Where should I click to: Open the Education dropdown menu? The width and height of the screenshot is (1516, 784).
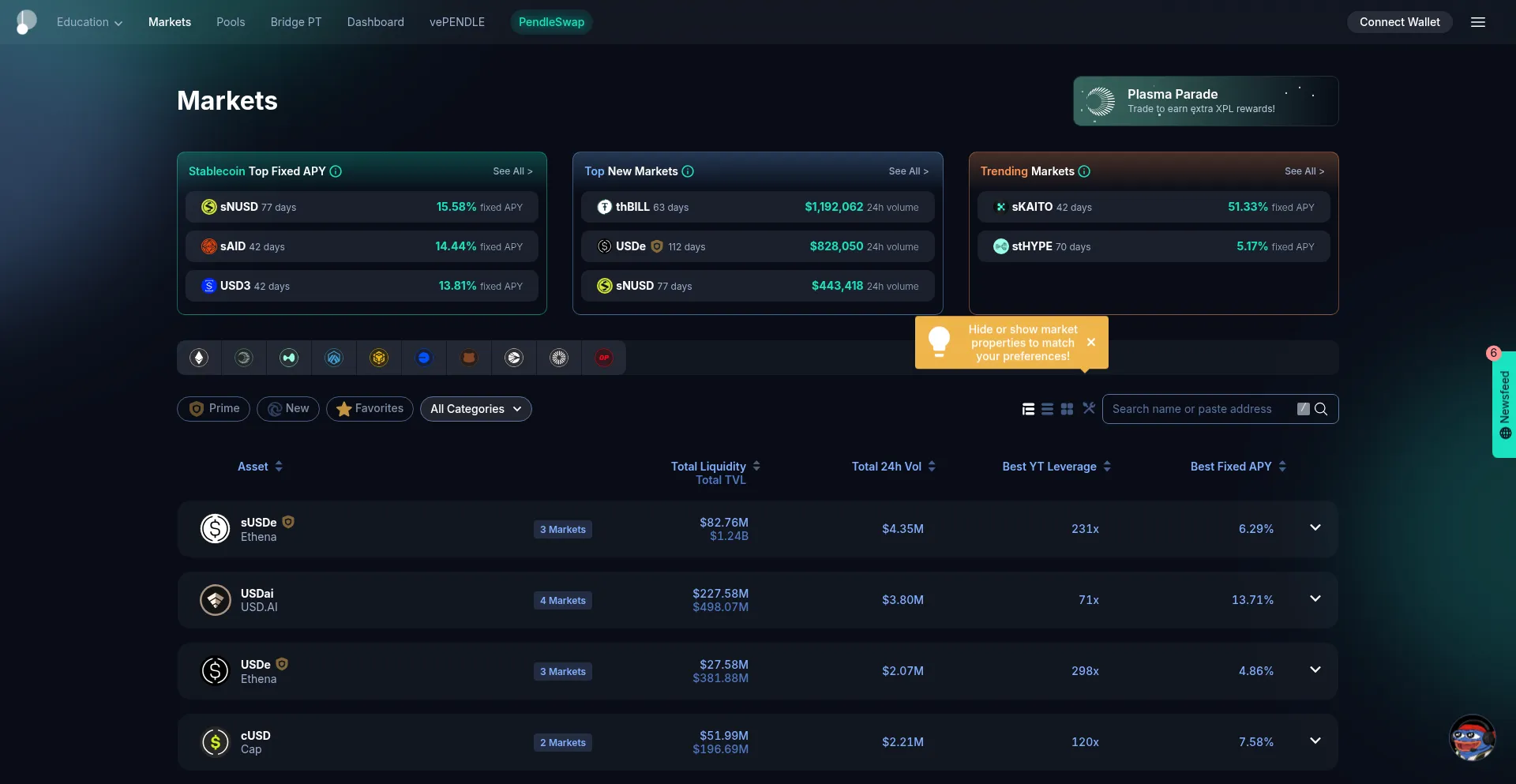89,22
